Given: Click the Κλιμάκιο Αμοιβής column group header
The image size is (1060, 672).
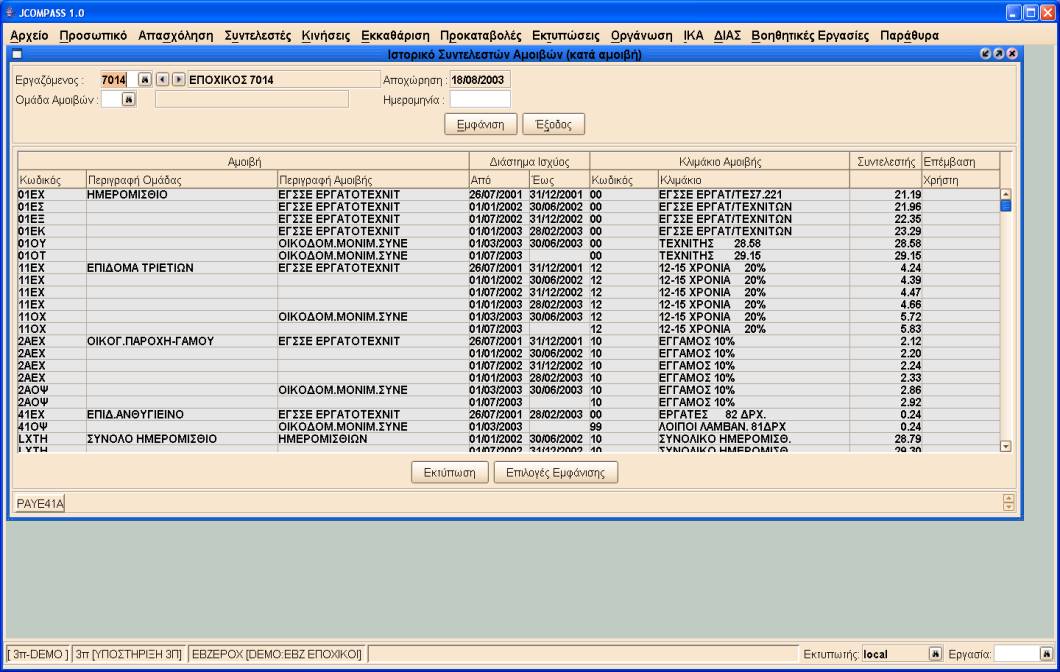Looking at the screenshot, I should [720, 162].
